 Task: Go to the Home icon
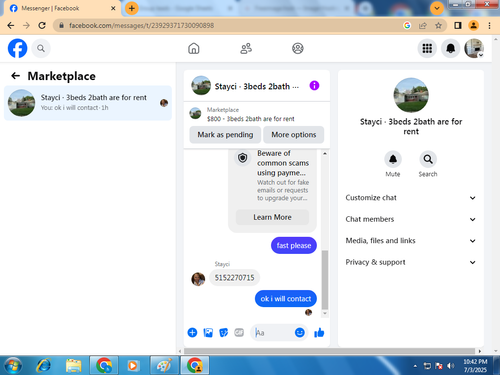click(194, 49)
